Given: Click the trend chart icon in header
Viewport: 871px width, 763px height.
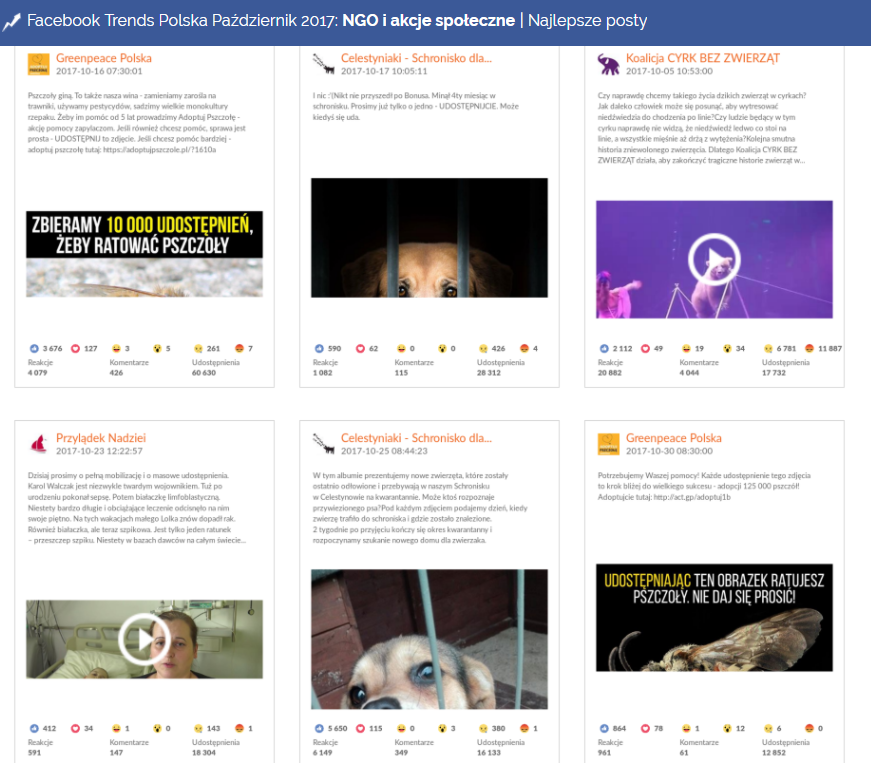Looking at the screenshot, I should (12, 21).
